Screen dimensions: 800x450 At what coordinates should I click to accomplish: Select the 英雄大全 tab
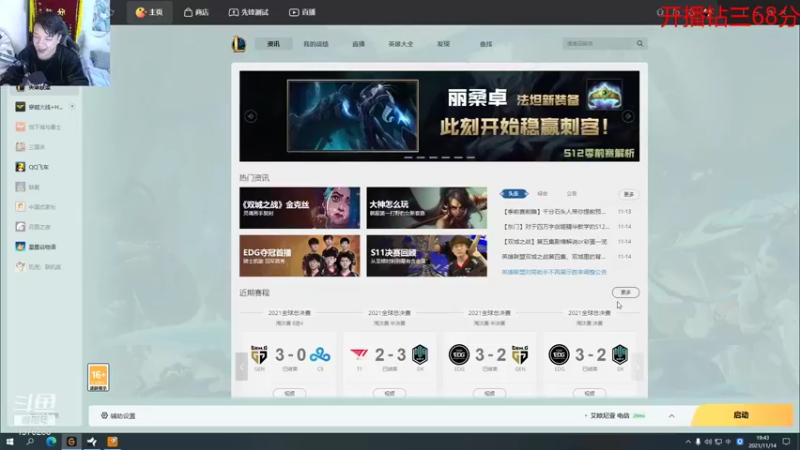(x=401, y=44)
